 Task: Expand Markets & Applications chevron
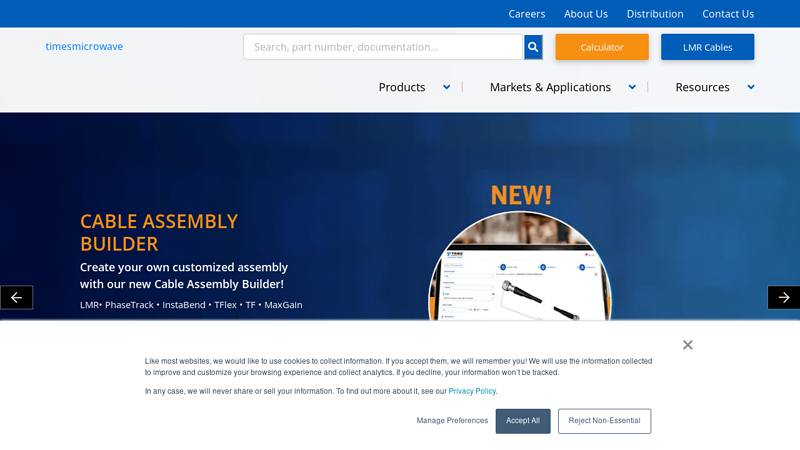click(x=632, y=87)
